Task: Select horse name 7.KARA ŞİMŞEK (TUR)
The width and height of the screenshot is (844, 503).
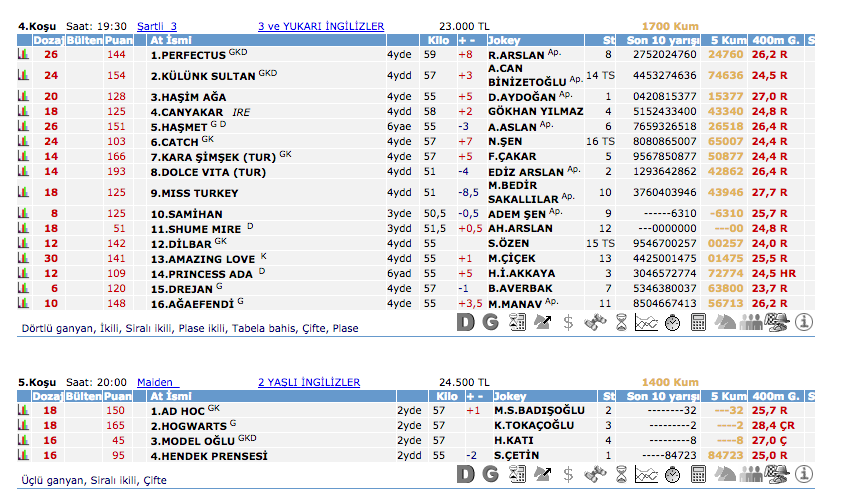Action: pos(213,157)
